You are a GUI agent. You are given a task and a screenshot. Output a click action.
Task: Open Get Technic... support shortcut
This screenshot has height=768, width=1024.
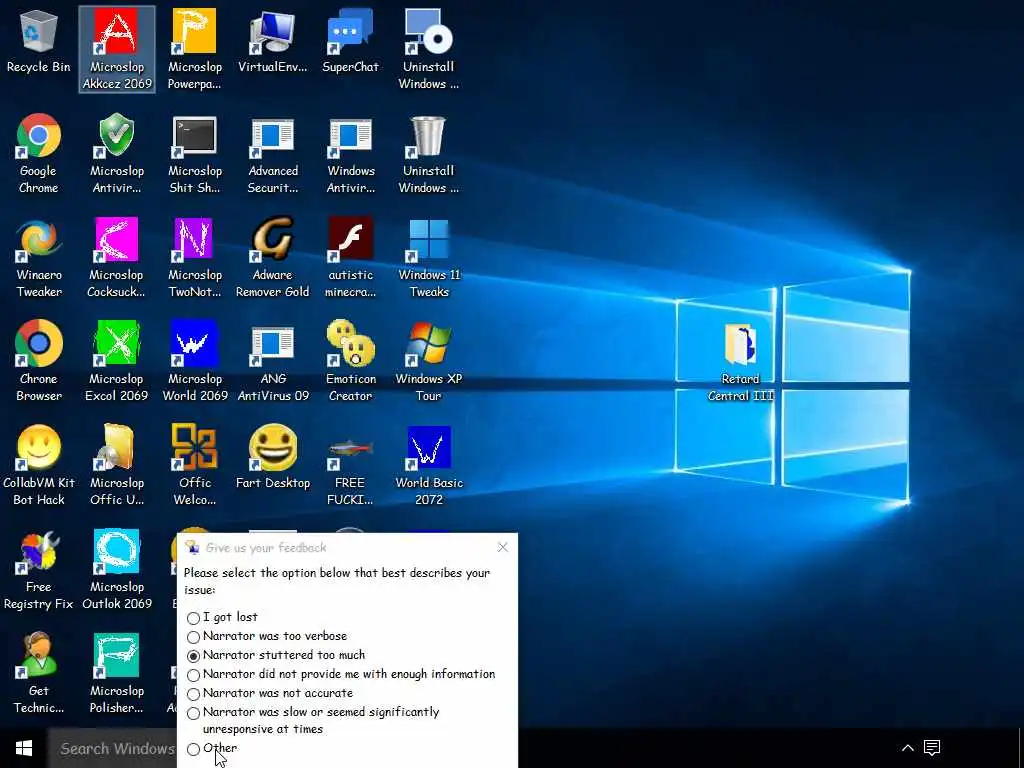tap(39, 673)
